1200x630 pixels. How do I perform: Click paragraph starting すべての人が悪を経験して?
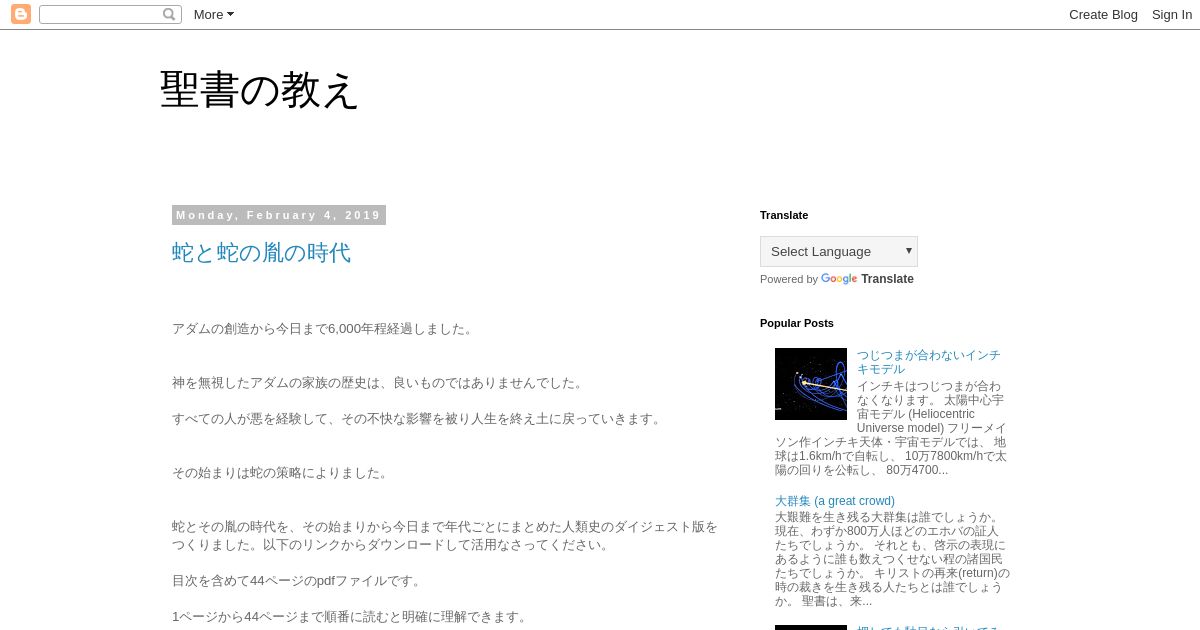coord(418,419)
